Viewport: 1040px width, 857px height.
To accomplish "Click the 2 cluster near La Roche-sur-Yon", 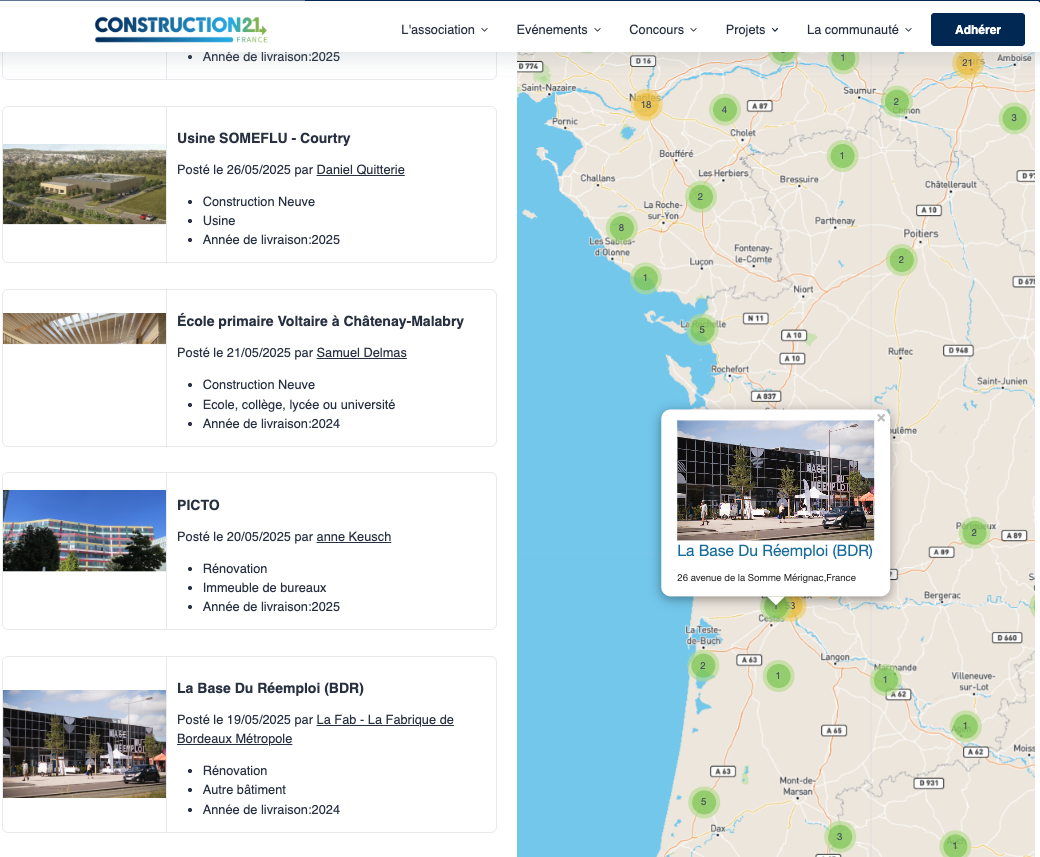I will [x=700, y=197].
